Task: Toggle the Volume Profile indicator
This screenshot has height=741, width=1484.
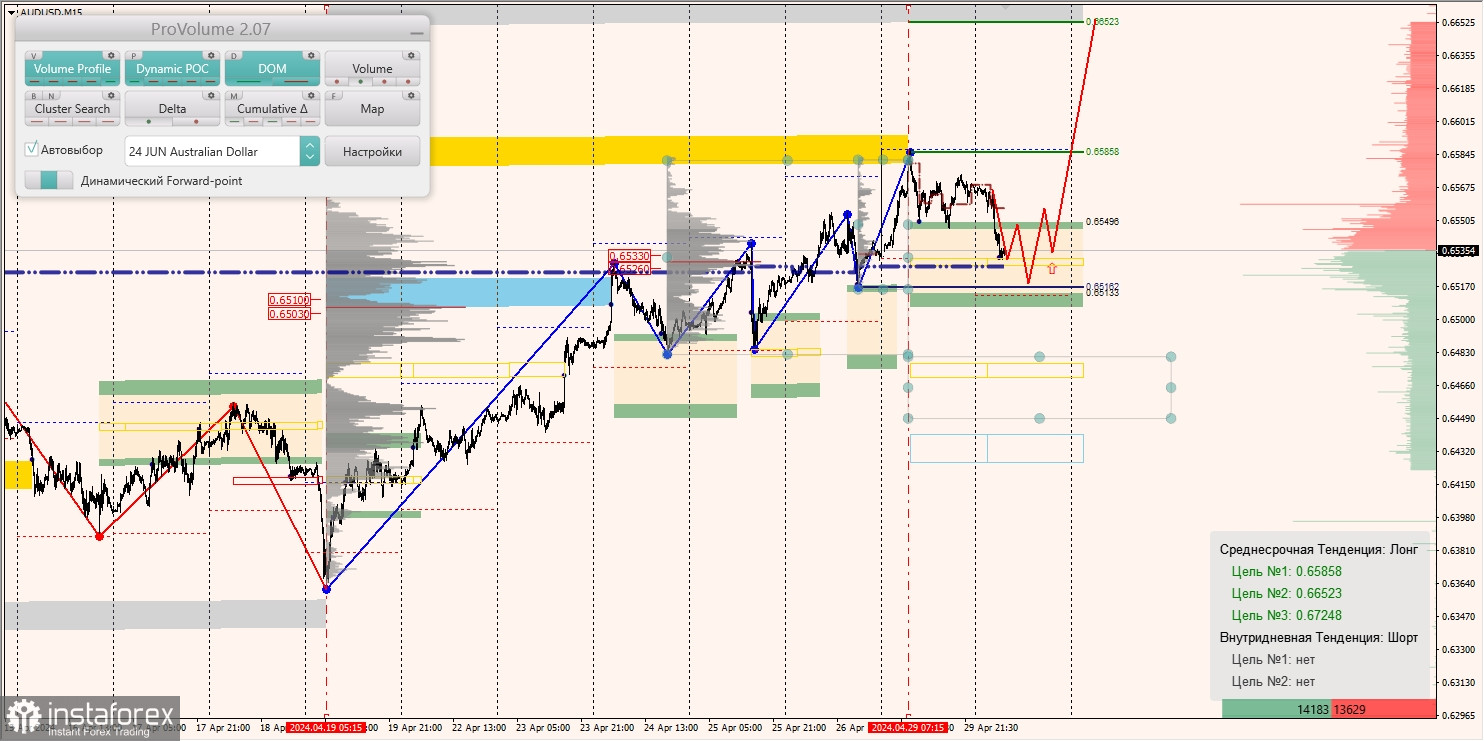Action: pos(72,69)
